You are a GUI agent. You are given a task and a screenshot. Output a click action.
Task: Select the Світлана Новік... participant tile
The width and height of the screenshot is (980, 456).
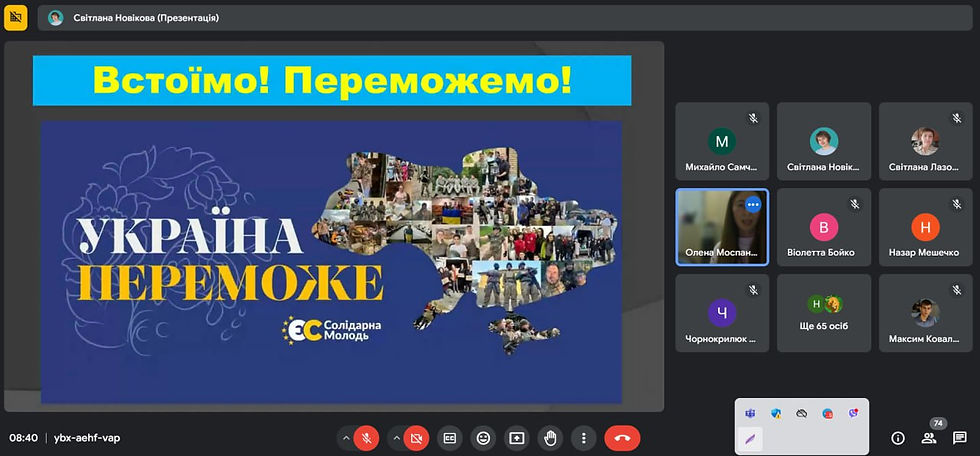[x=824, y=141]
